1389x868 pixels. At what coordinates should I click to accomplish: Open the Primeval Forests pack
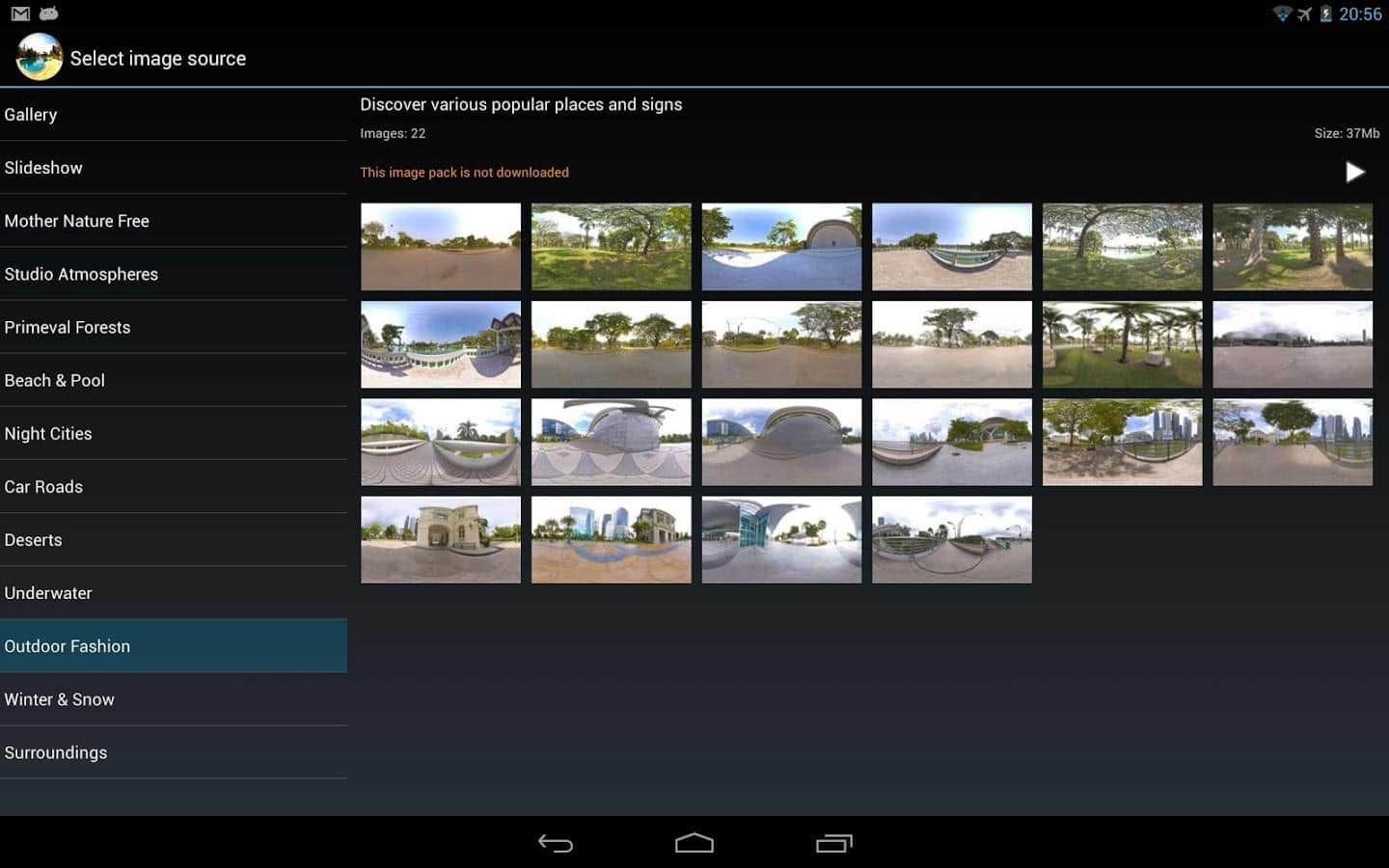point(174,327)
